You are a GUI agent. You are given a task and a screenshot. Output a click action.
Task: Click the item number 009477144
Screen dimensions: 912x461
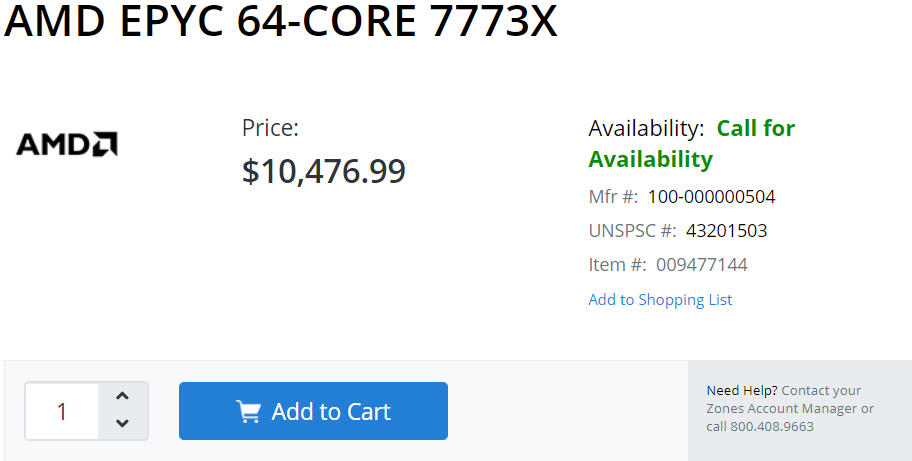(701, 265)
